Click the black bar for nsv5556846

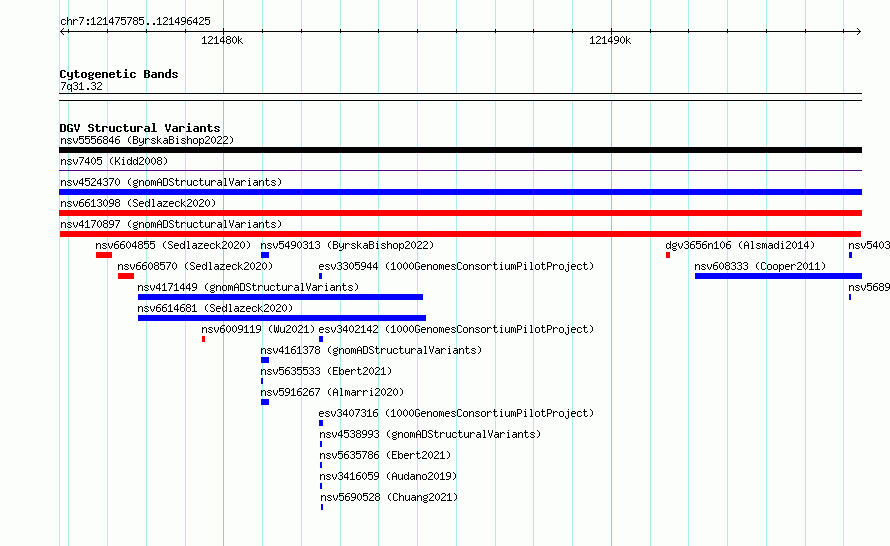click(x=460, y=150)
